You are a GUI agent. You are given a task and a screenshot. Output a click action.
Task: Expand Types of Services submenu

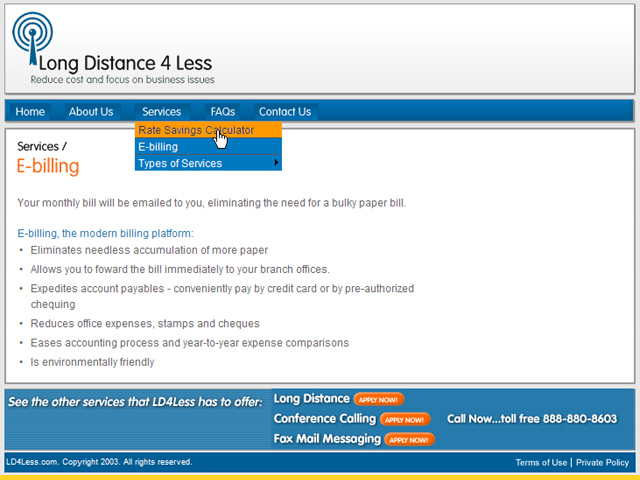click(x=180, y=164)
